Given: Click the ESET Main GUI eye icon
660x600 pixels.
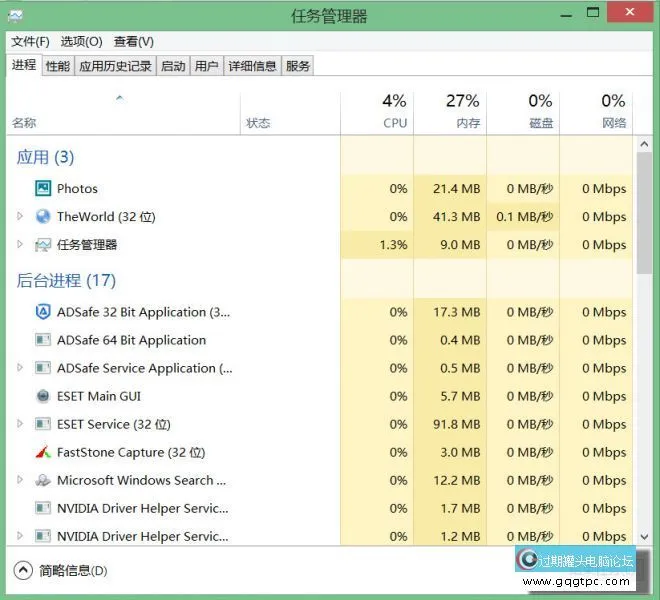Looking at the screenshot, I should (x=43, y=396).
